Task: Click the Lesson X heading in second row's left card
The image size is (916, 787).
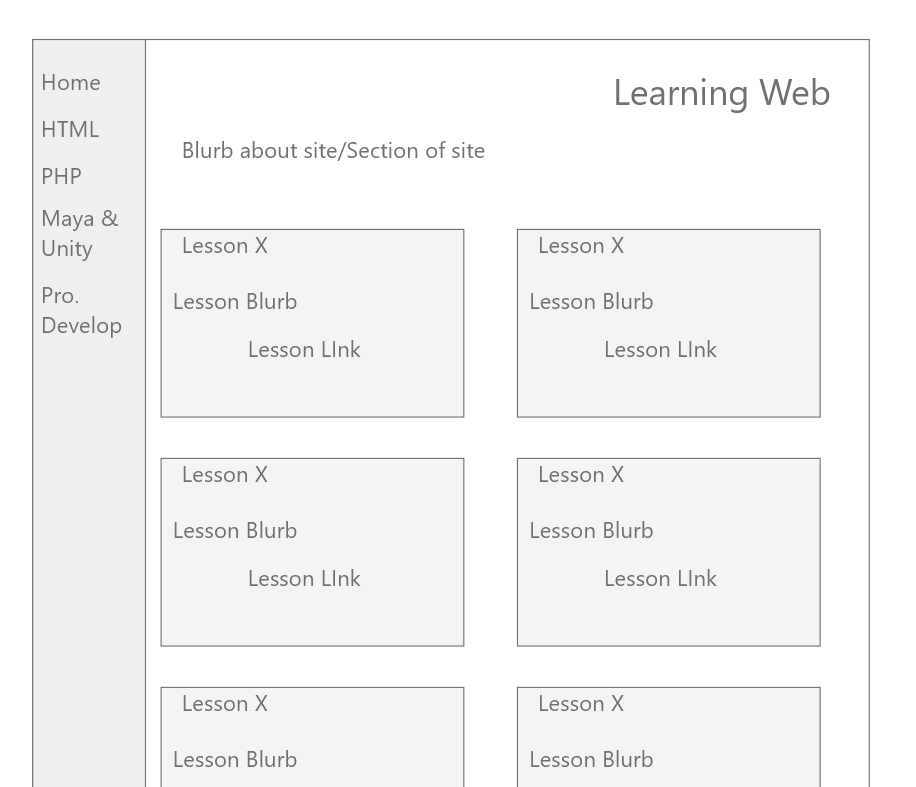Action: 225,475
